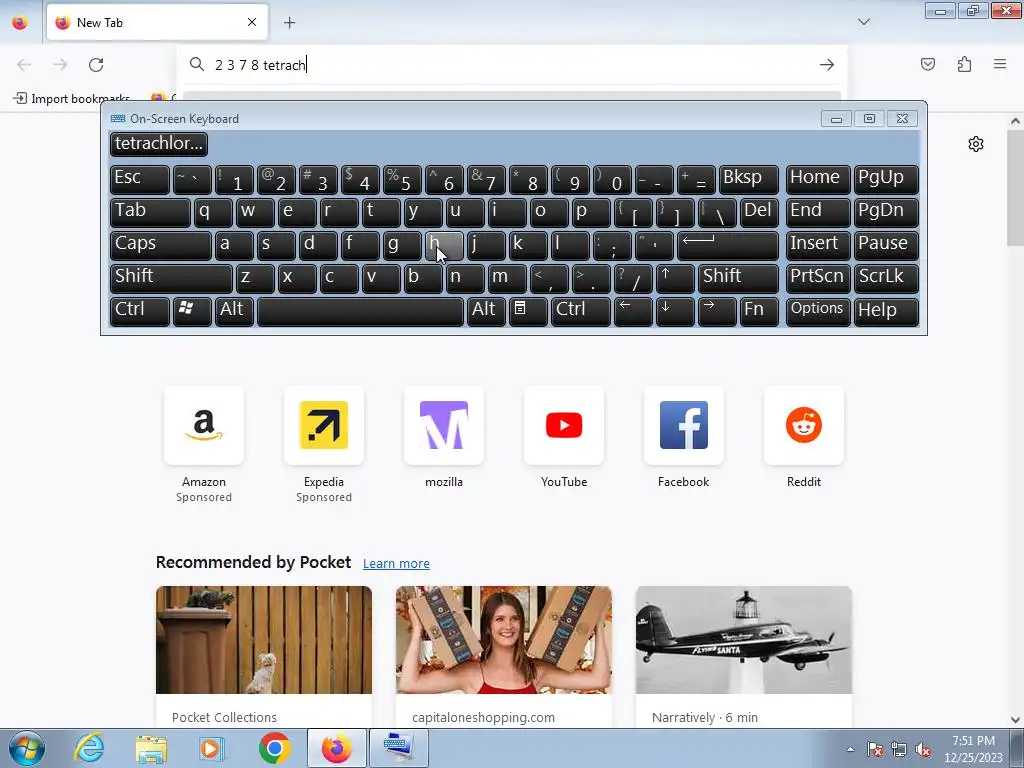
Task: Click the up arrow key on keyboard
Action: (x=674, y=278)
